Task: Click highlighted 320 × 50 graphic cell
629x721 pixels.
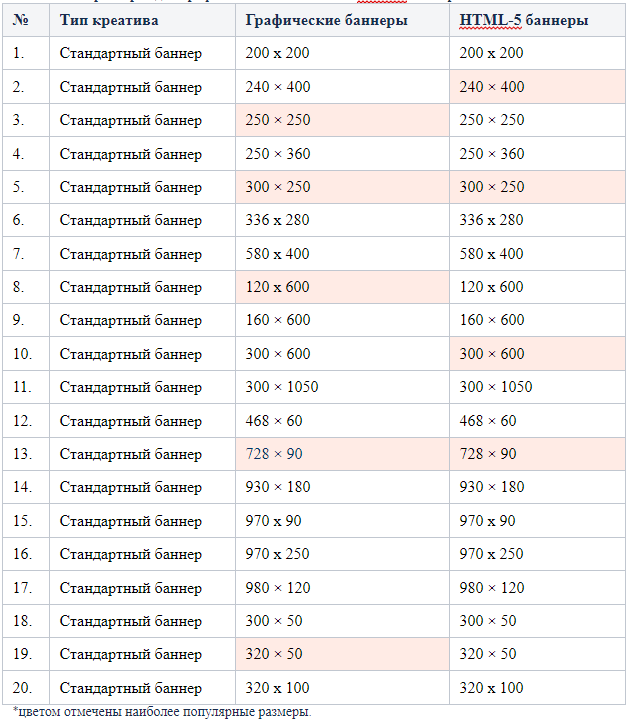Action: (343, 654)
